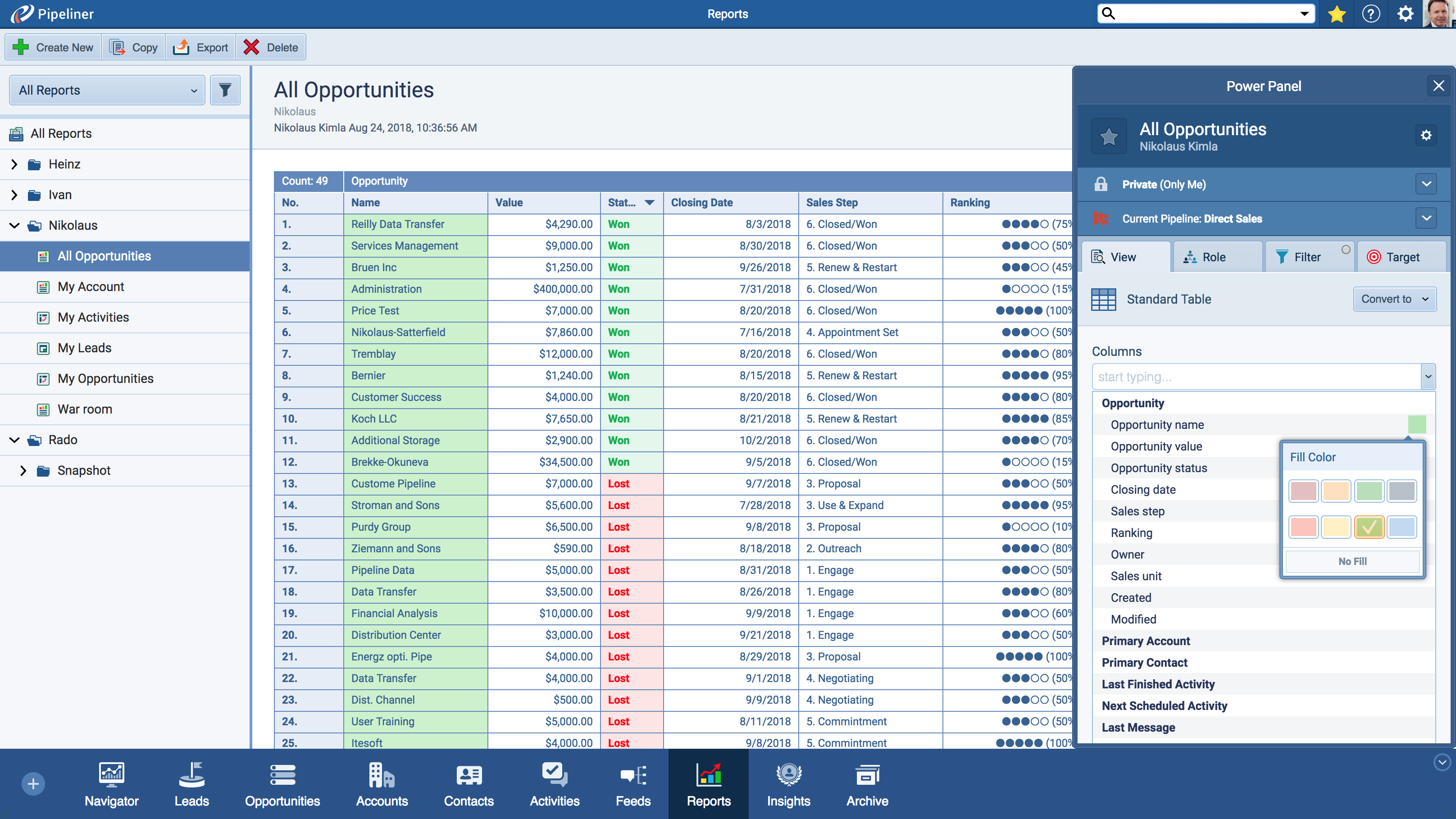Toggle the star favorite for All Opportunities report
Image resolution: width=1456 pixels, height=819 pixels.
click(1108, 136)
